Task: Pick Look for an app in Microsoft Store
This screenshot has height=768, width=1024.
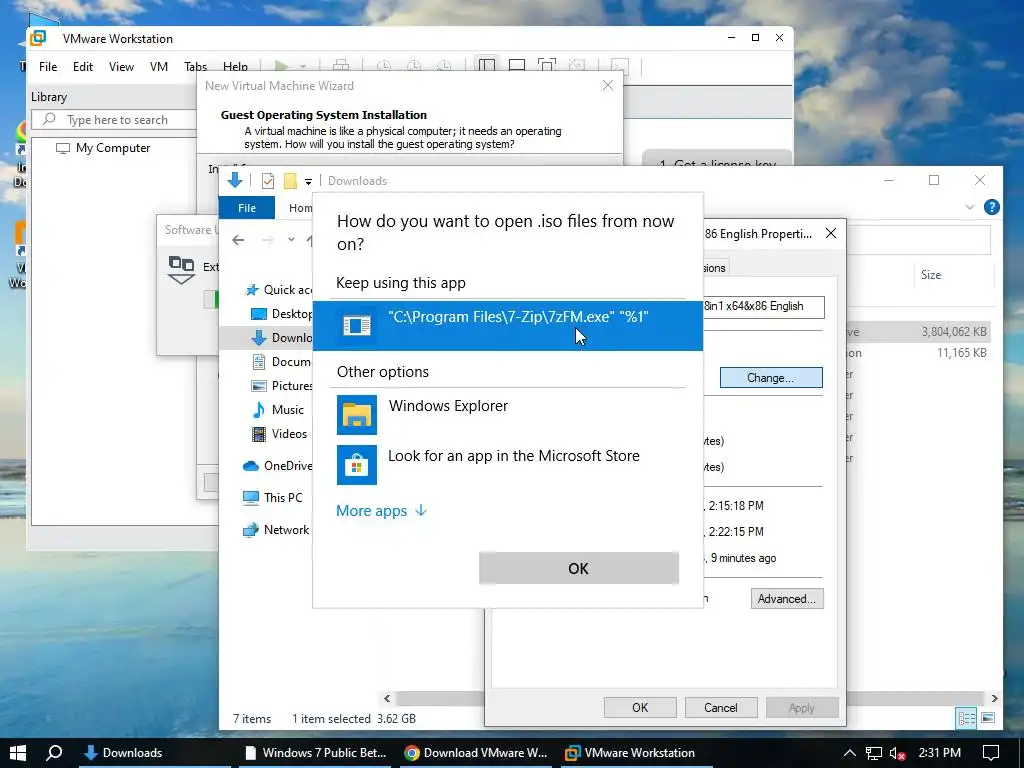Action: click(507, 464)
